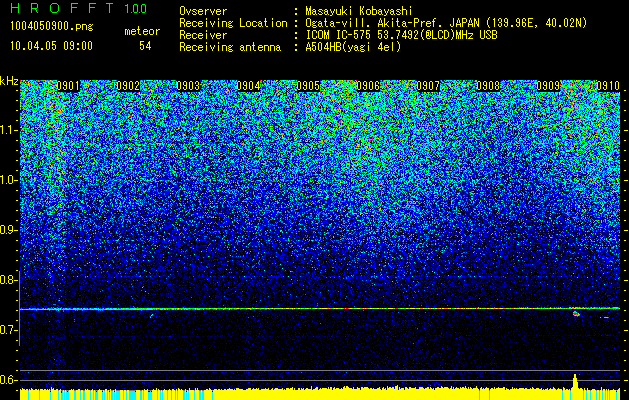The image size is (629, 400).
Task: Select the 1.1 kHz axis label
Action: point(9,130)
